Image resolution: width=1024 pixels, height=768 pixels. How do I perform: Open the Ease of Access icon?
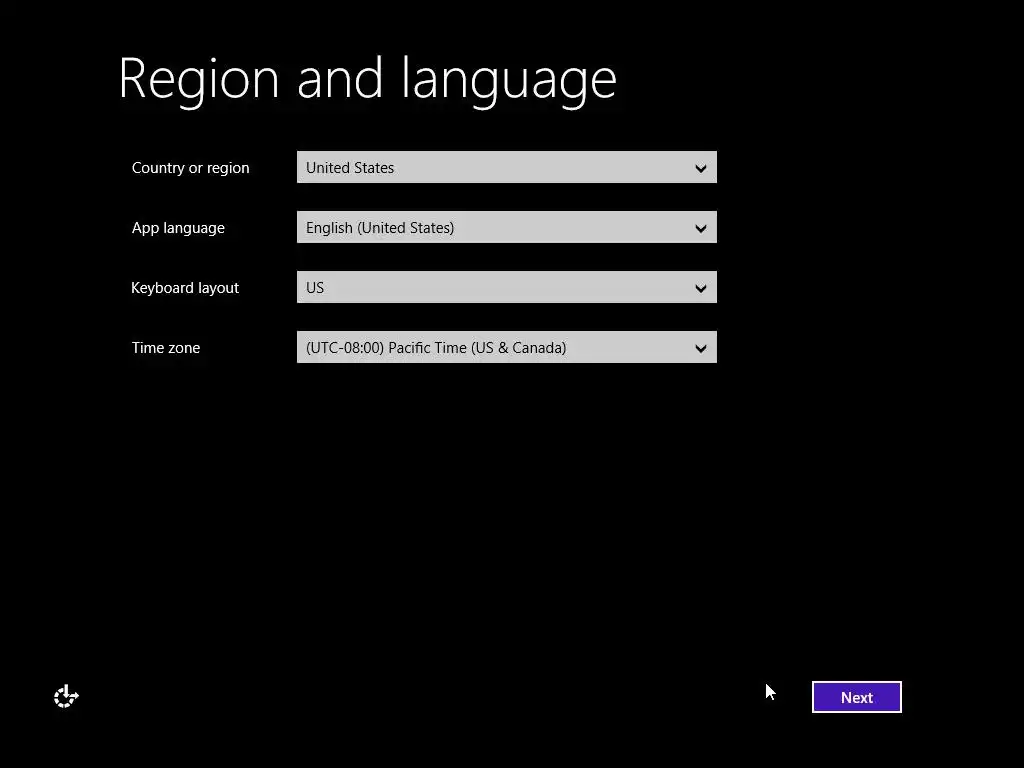coord(66,697)
